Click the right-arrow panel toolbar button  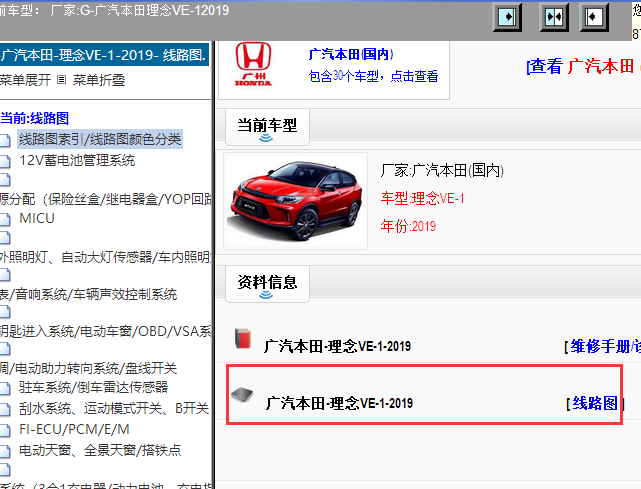coord(507,17)
